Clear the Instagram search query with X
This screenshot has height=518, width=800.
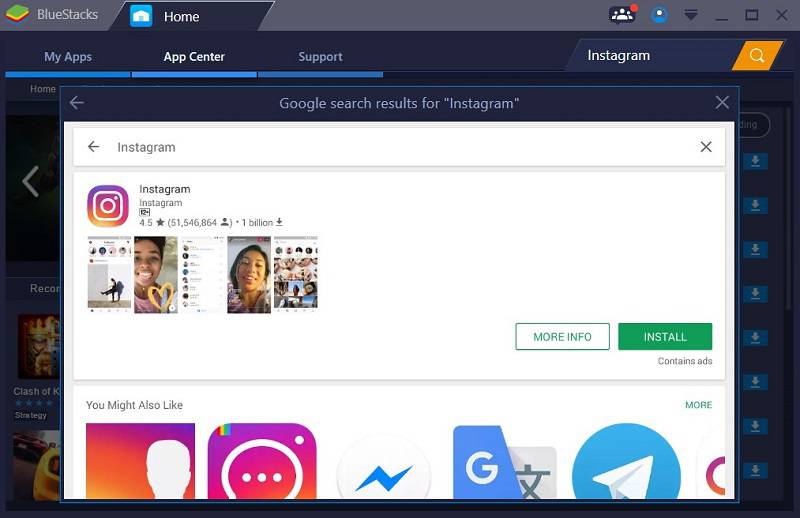coord(706,147)
